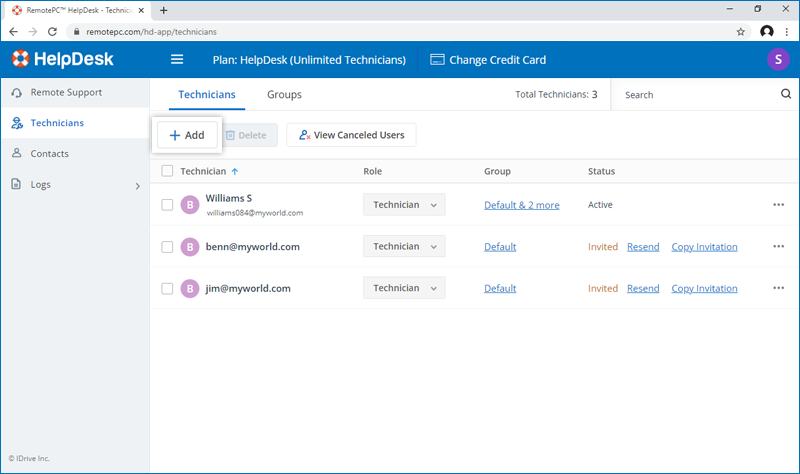Click the Plan: HelpDesk header text
The image size is (800, 474).
tap(309, 60)
